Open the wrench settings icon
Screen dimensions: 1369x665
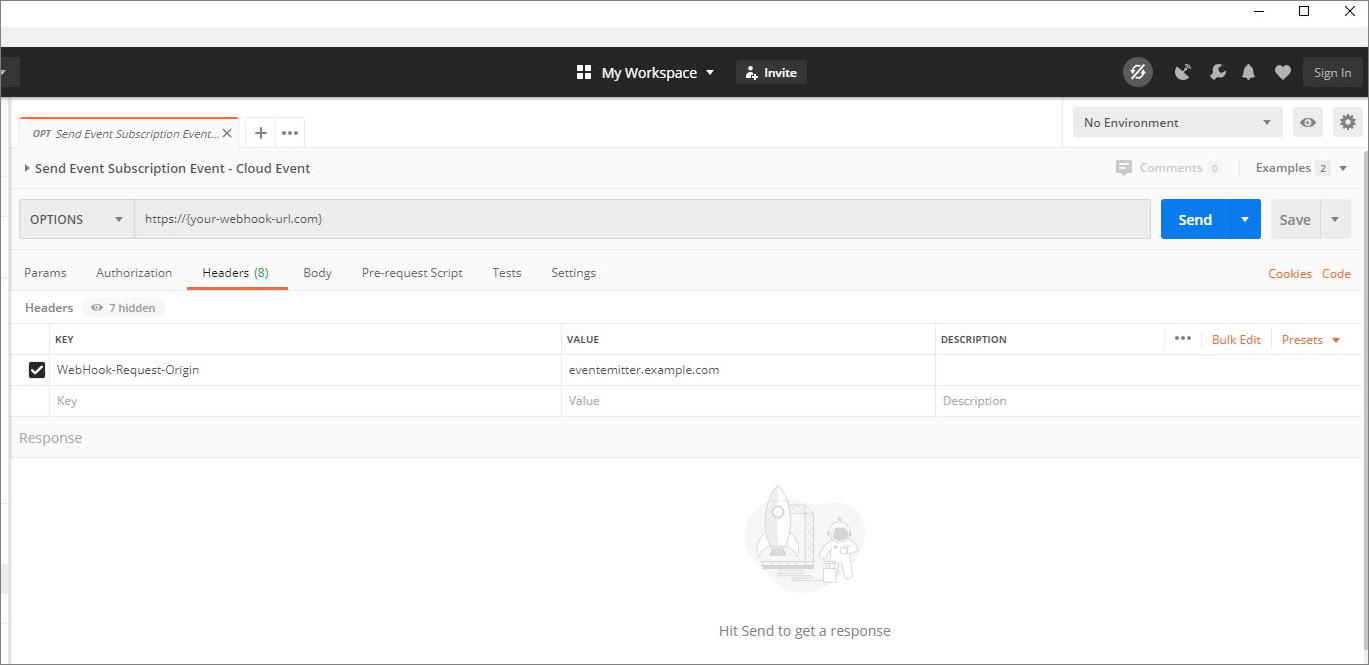[1217, 72]
